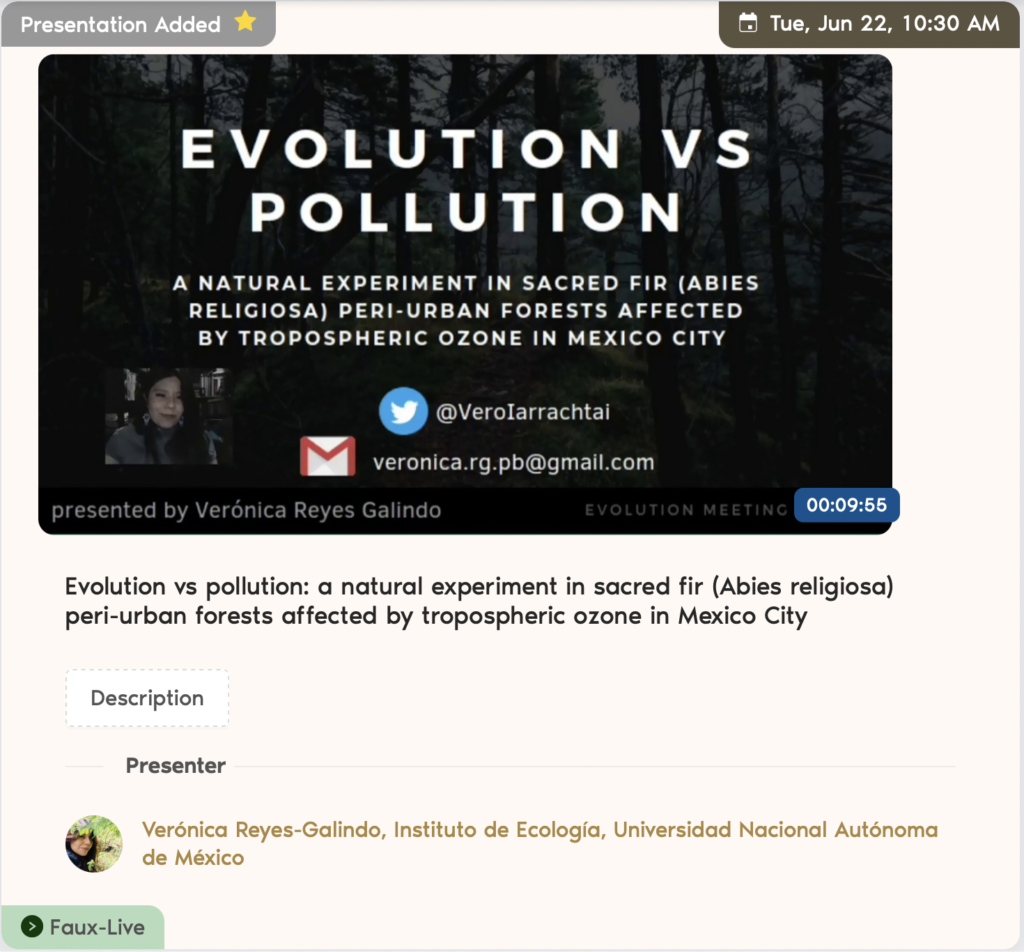Click the large EVOLUTION VS POLLUTION slide heading

tap(465, 180)
